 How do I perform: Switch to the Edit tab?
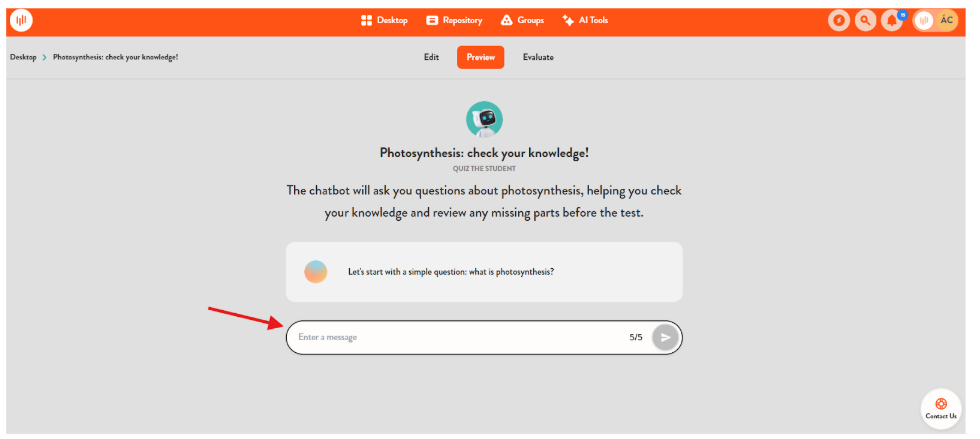coord(431,57)
